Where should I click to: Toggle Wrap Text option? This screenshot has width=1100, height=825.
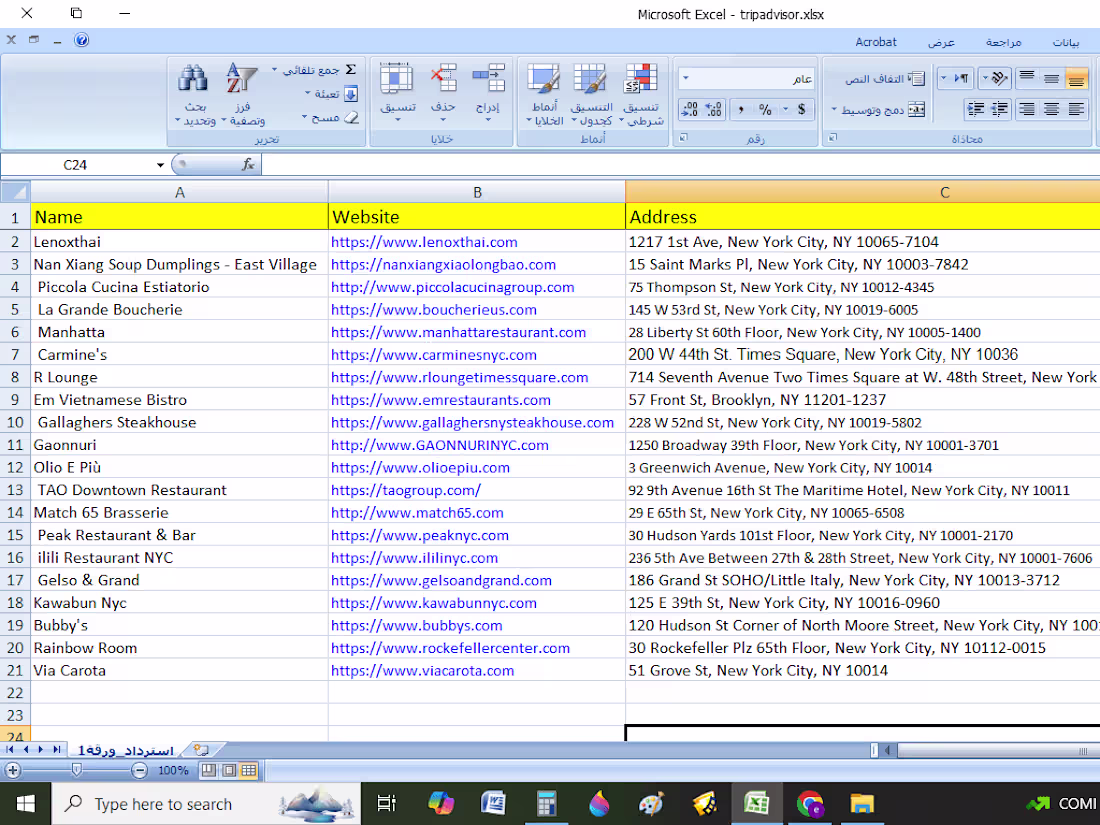(x=885, y=79)
